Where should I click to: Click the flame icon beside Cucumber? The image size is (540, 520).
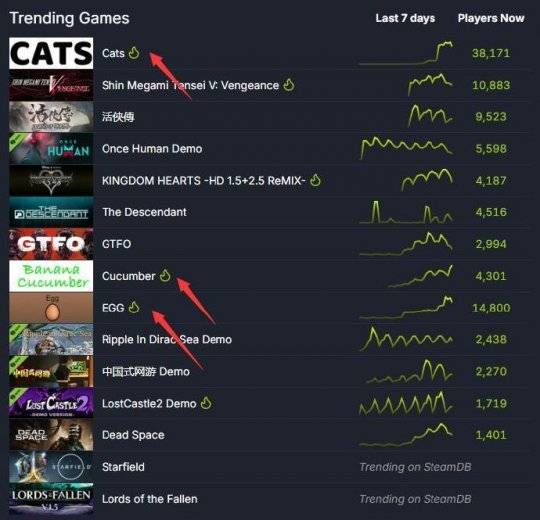(165, 275)
